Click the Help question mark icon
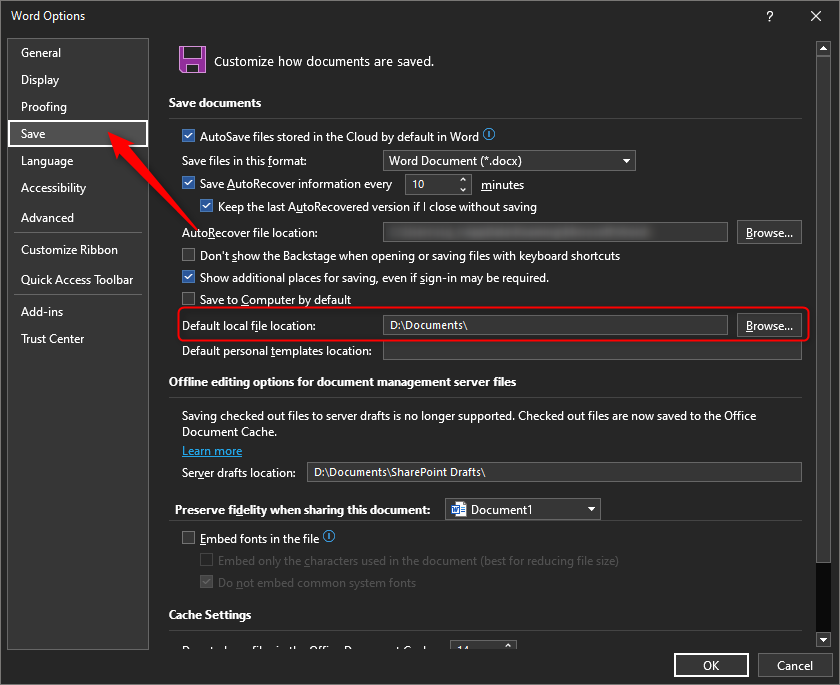 769,17
